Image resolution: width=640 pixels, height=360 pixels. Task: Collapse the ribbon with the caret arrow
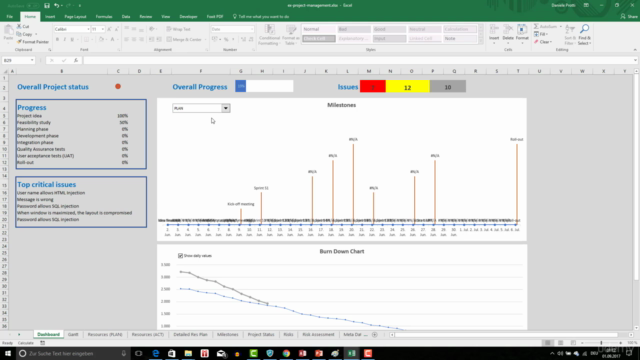click(x=635, y=50)
